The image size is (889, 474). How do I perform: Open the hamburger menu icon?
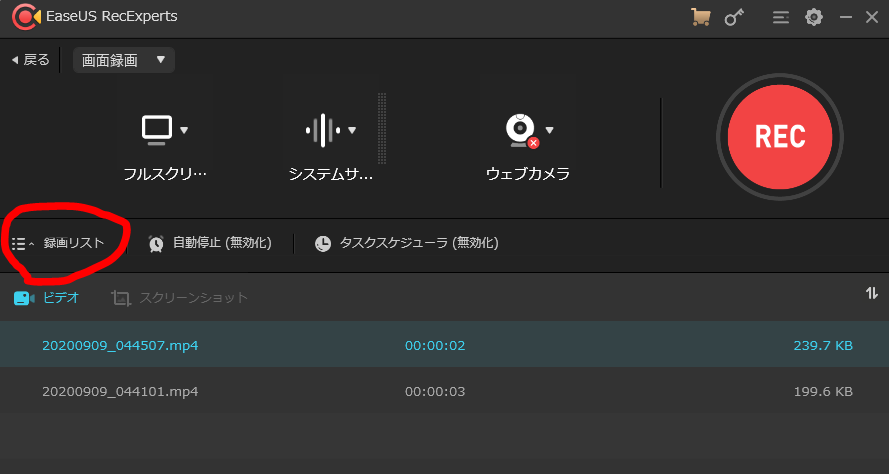click(x=781, y=18)
